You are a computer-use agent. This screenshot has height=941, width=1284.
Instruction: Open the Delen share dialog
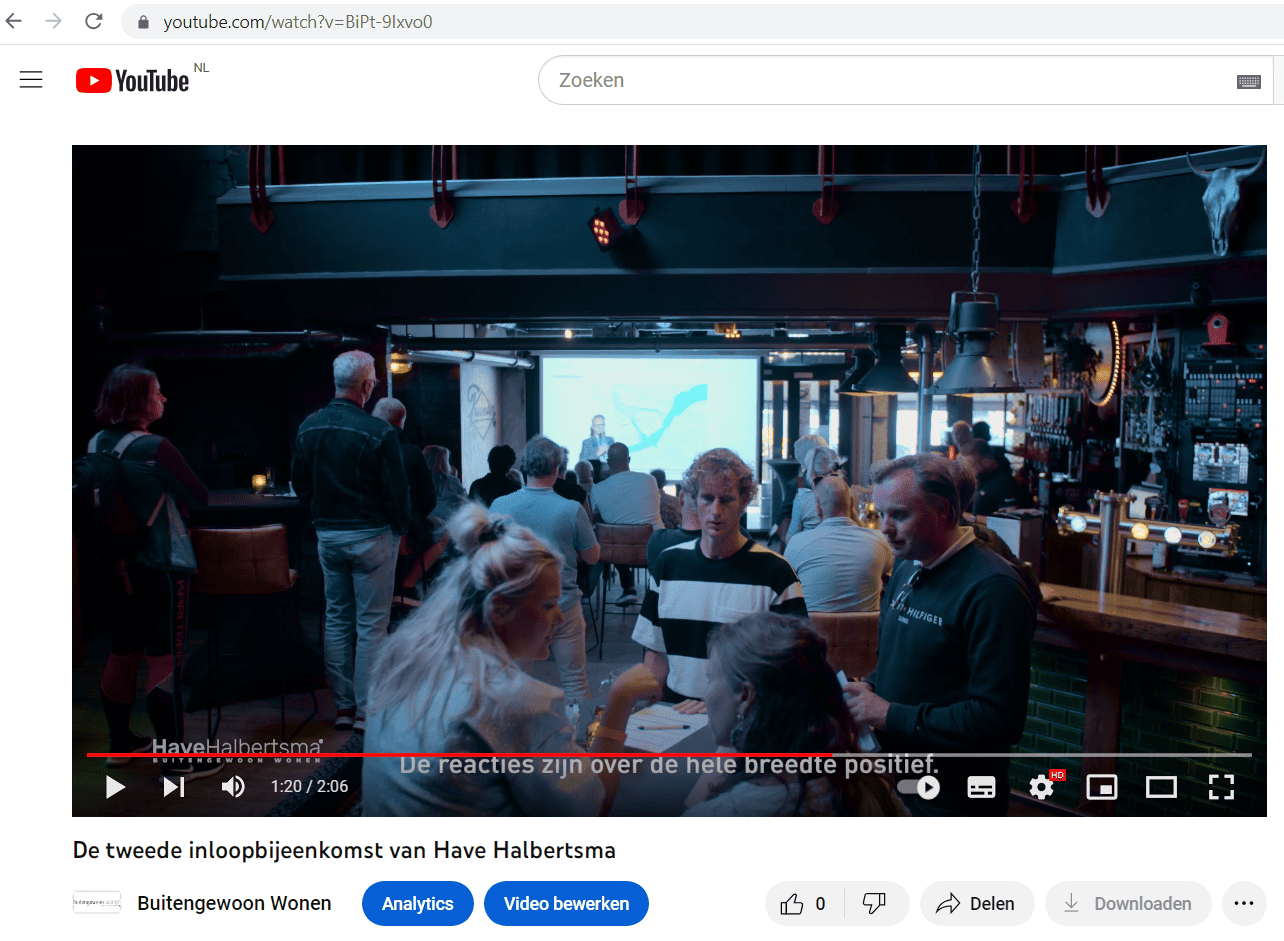[x=975, y=904]
